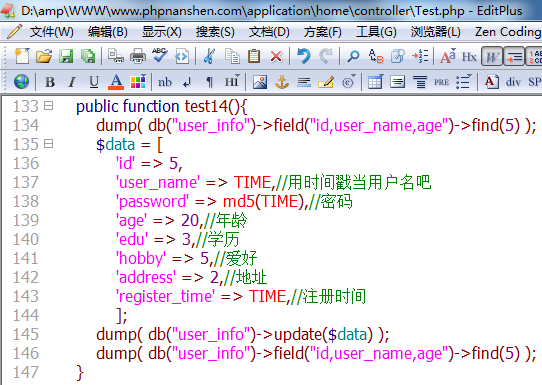The height and width of the screenshot is (385, 542).
Task: Open the 显示(X) menu
Action: (x=162, y=32)
